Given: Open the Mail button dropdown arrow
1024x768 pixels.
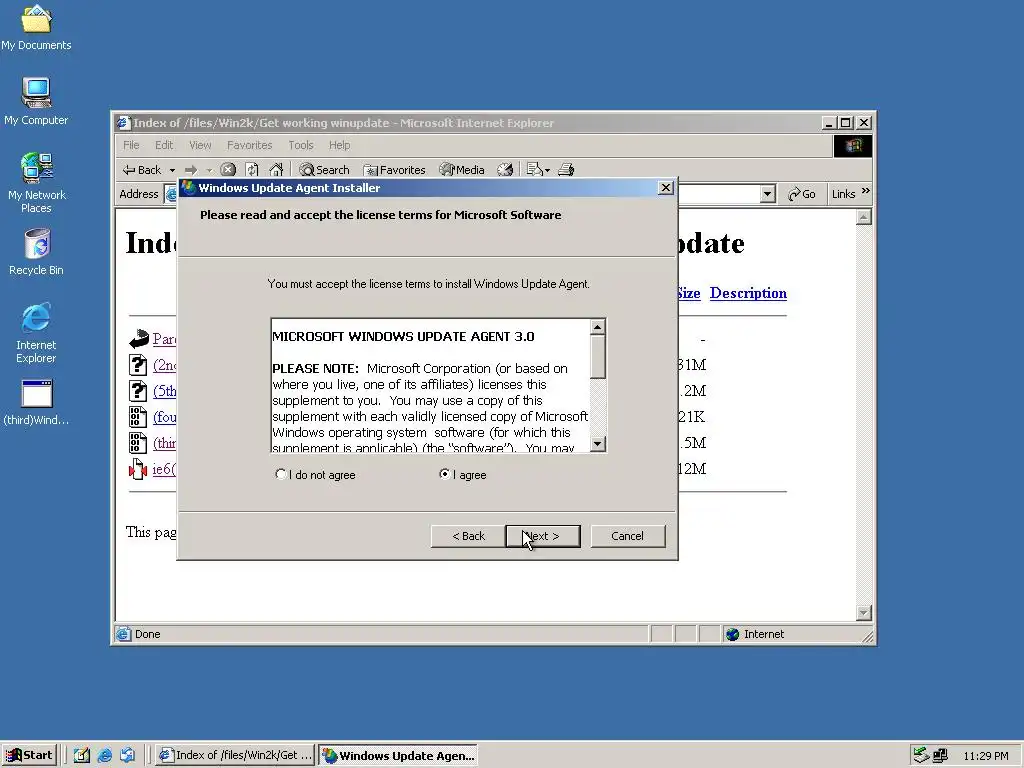Looking at the screenshot, I should [547, 170].
